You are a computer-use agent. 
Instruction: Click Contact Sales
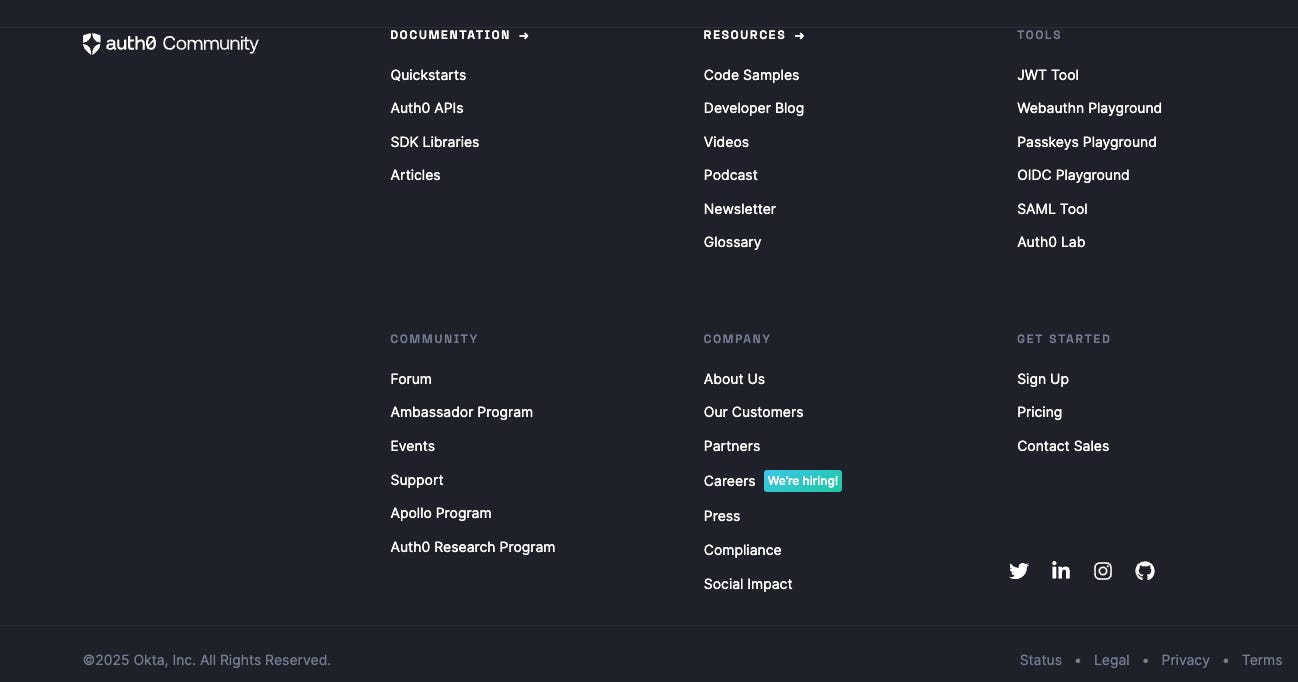tap(1063, 446)
